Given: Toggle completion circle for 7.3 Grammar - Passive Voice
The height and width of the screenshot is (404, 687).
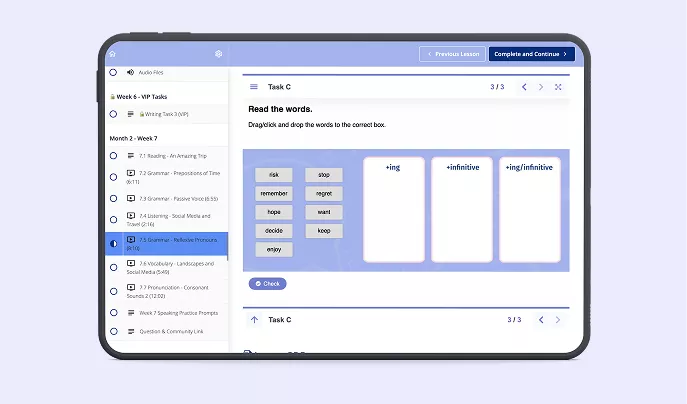Looking at the screenshot, I should [x=113, y=199].
